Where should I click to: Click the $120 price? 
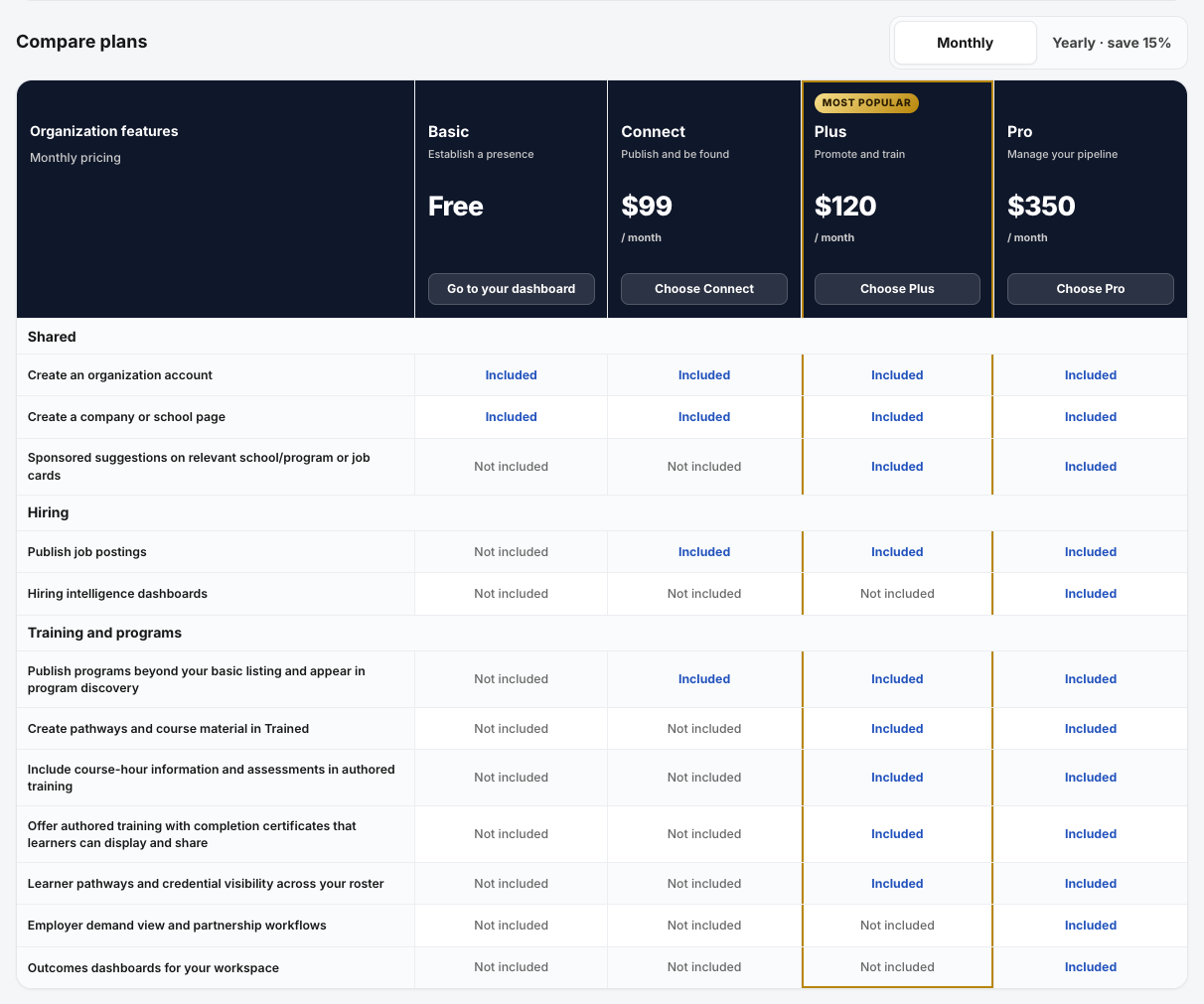[845, 206]
